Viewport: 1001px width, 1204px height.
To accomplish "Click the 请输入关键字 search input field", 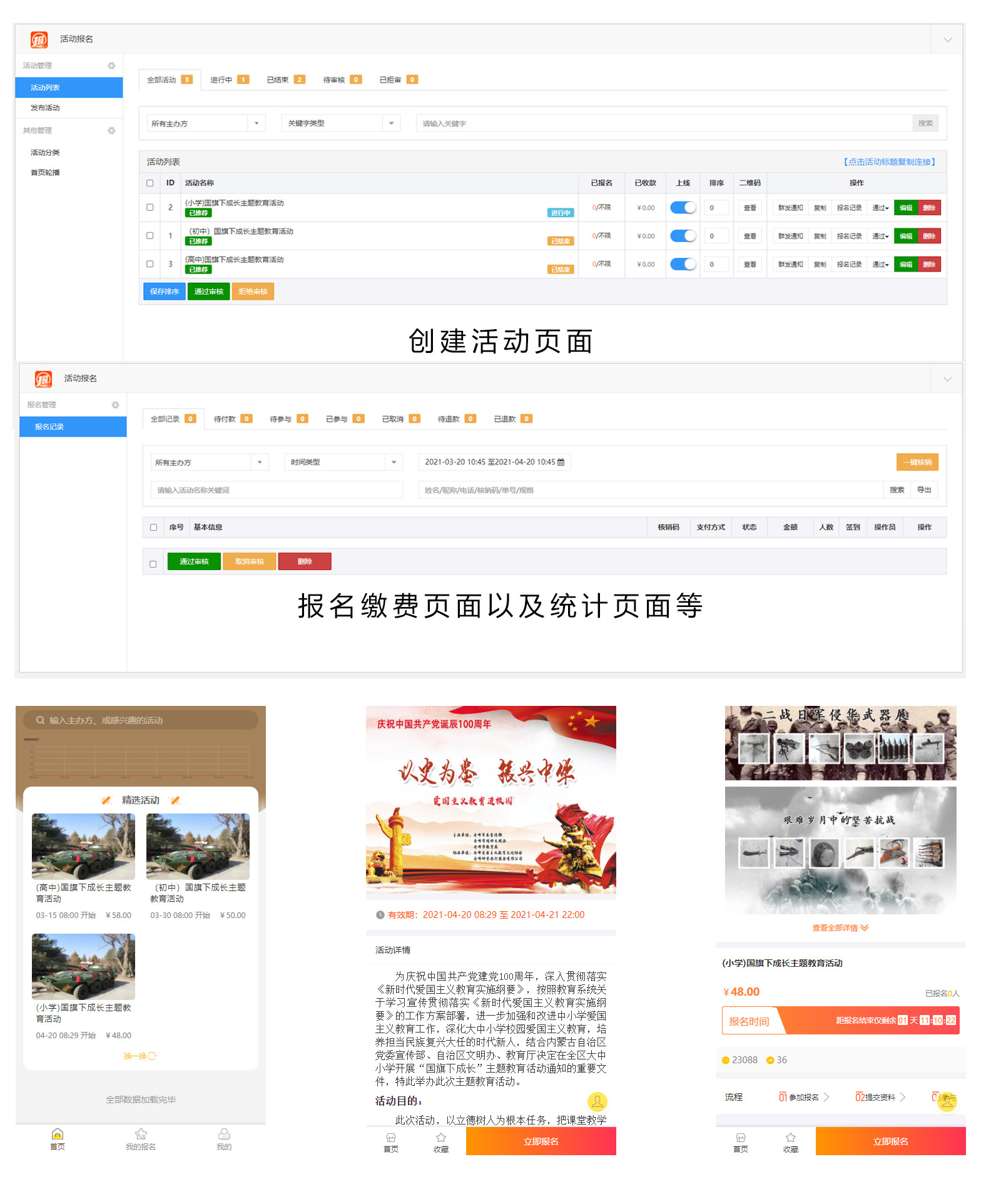I will 663,124.
